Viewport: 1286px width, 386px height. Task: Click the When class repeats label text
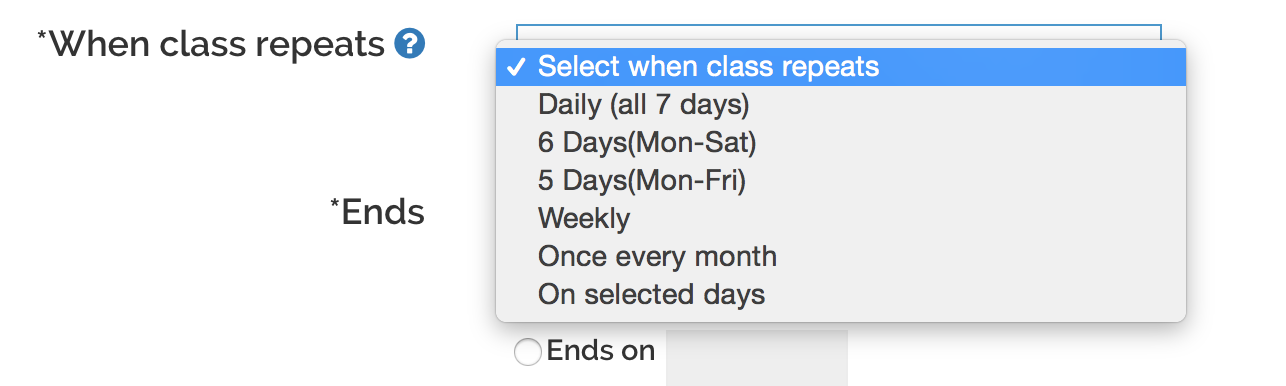point(217,45)
